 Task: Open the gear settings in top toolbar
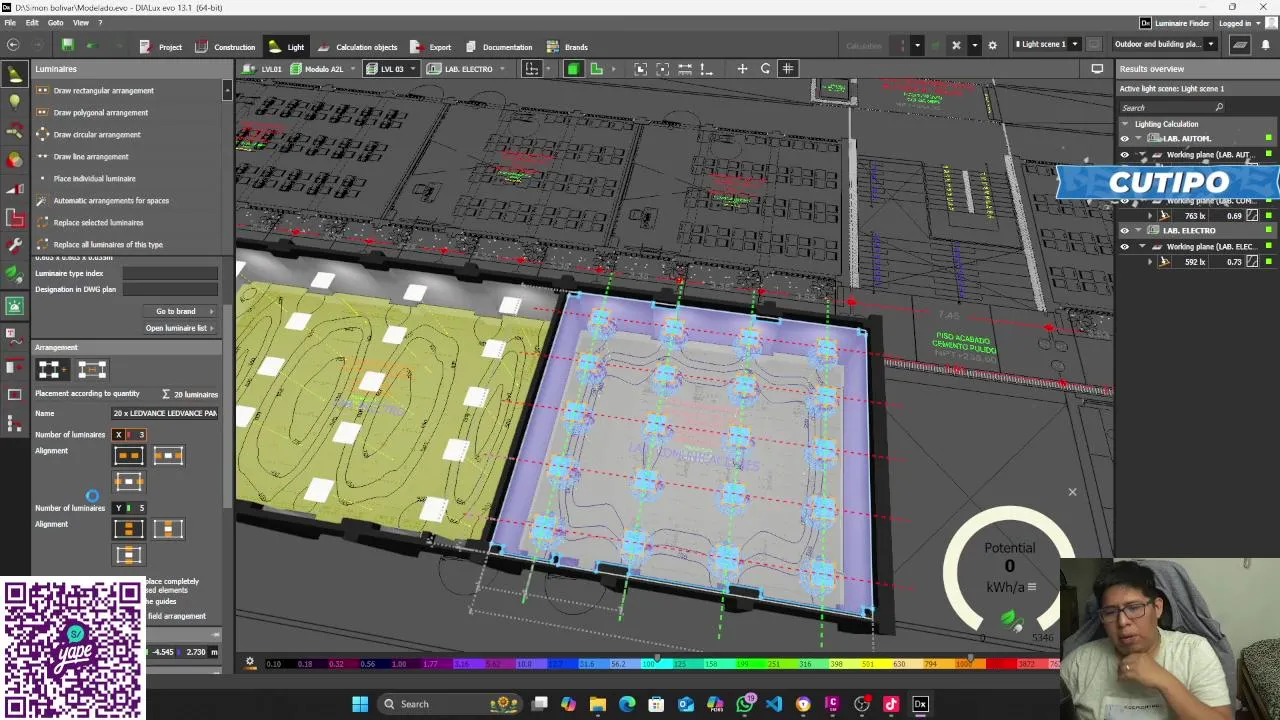click(992, 45)
